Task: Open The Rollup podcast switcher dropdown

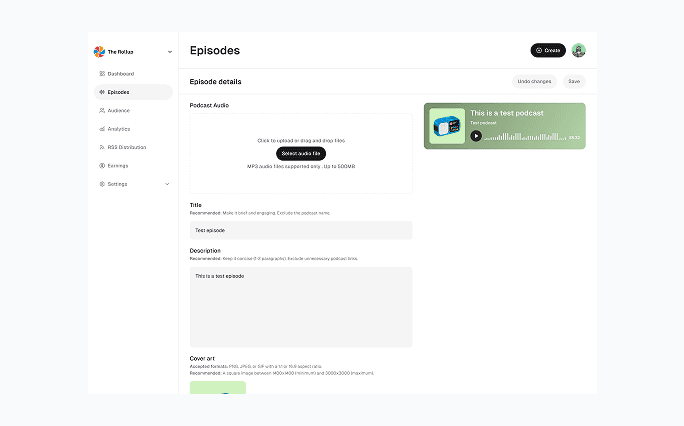Action: click(169, 51)
